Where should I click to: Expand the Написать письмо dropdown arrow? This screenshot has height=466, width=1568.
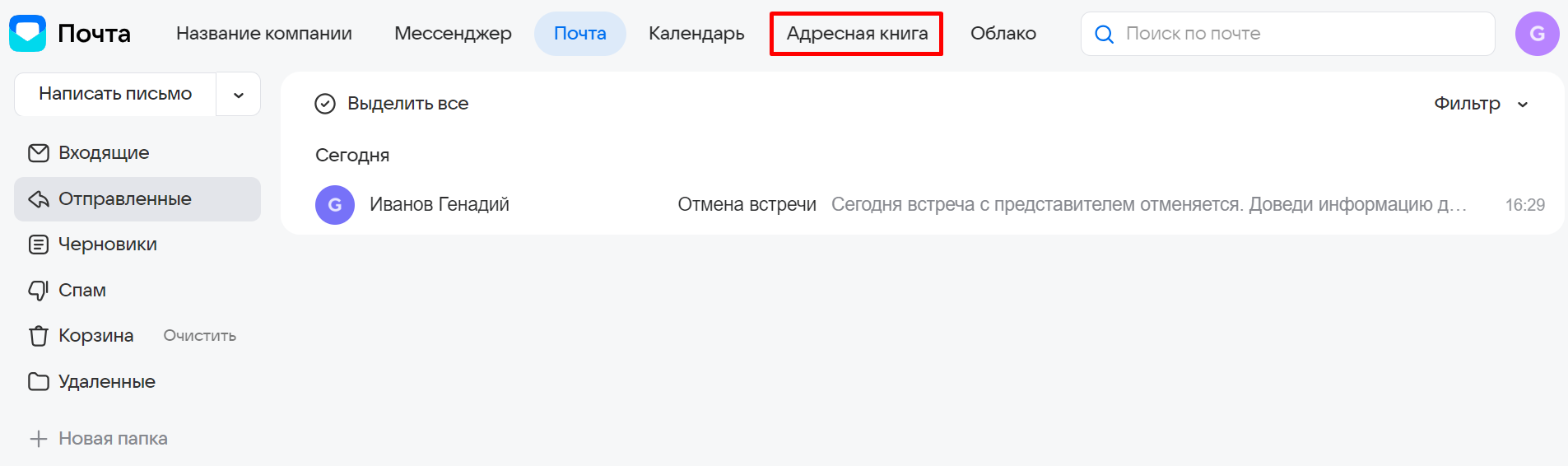(239, 95)
